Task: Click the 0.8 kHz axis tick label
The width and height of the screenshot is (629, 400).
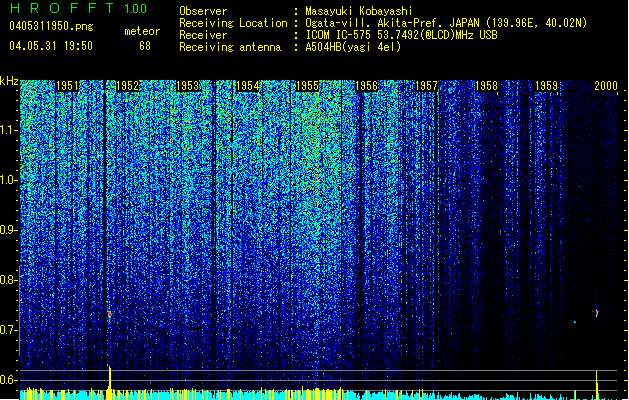Action: [x=8, y=280]
